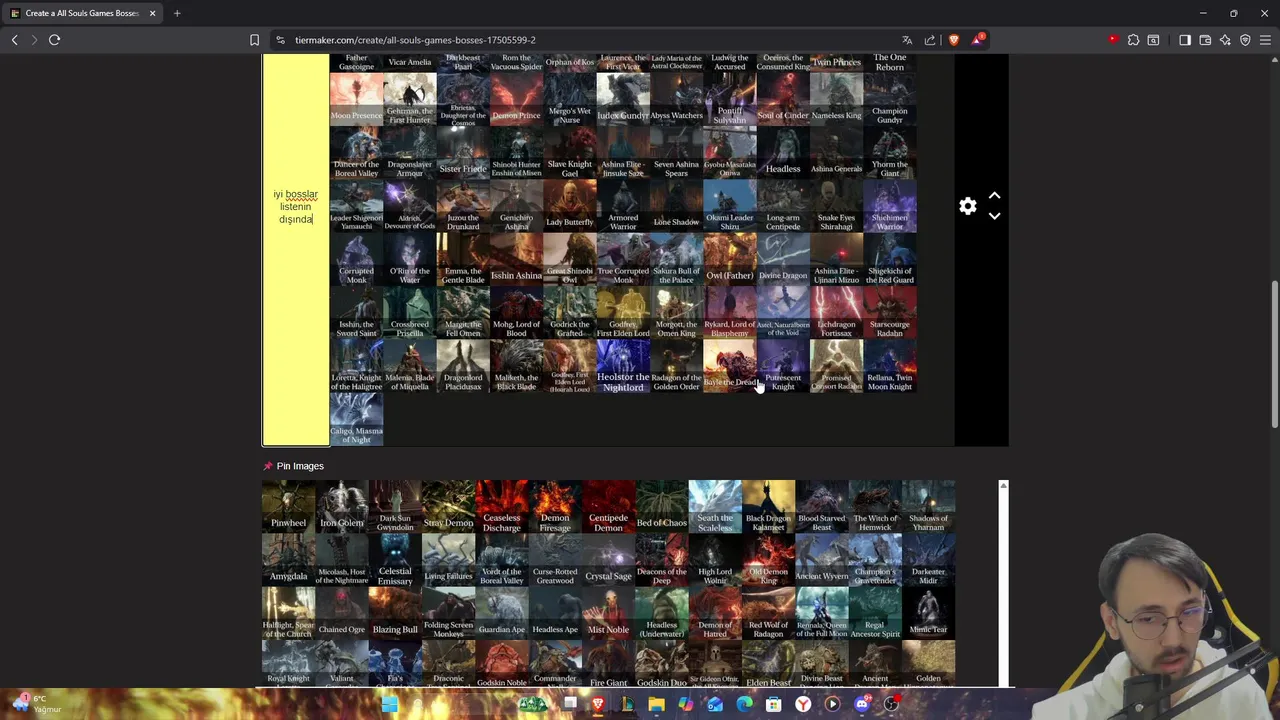The image size is (1280, 720).
Task: Move the tier row up with the arrow
Action: (994, 196)
